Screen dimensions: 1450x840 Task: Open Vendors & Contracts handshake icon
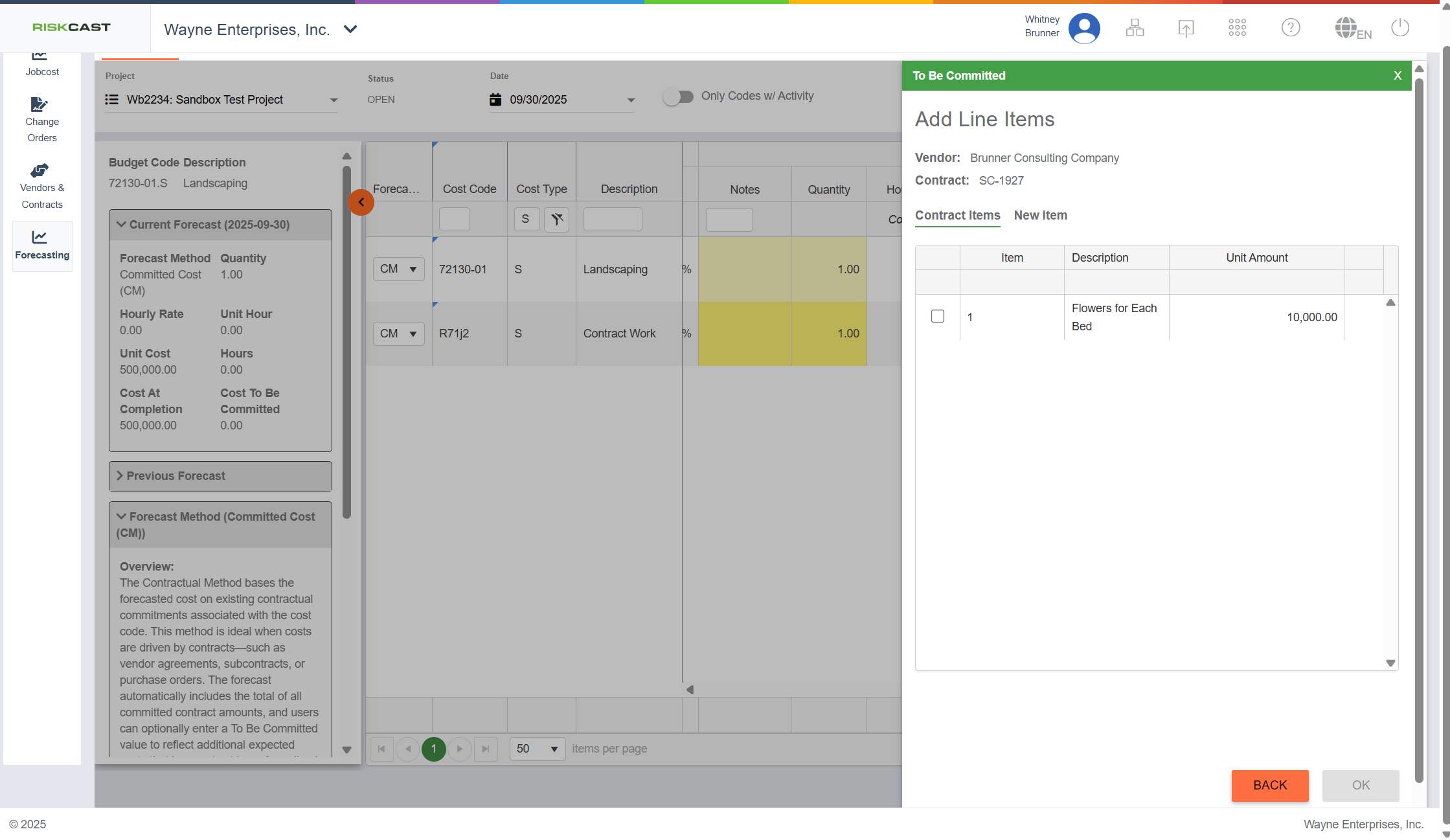click(40, 170)
